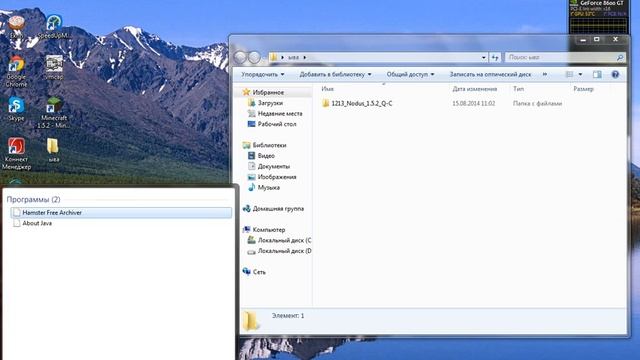The image size is (640, 360).
Task: Open About Java from search results
Action: pos(33,223)
